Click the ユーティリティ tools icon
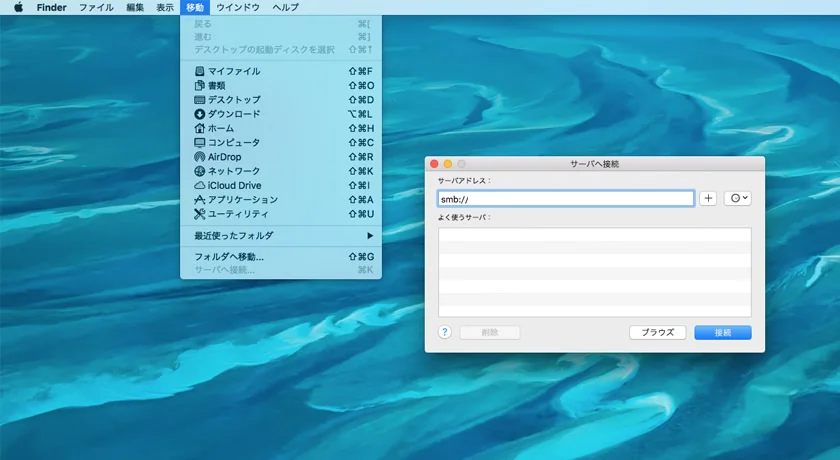Image resolution: width=840 pixels, height=460 pixels. 199,214
